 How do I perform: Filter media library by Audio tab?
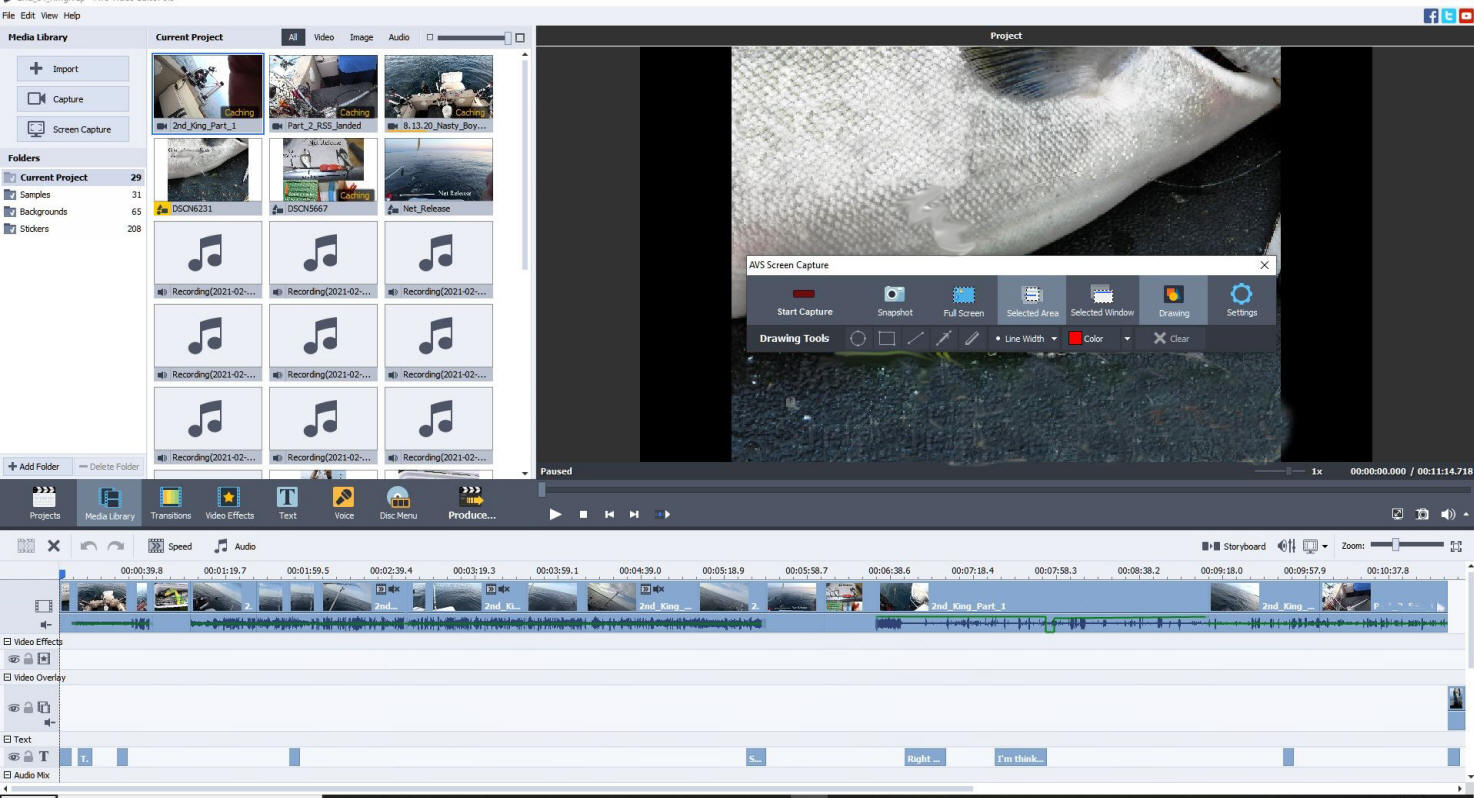pos(398,37)
